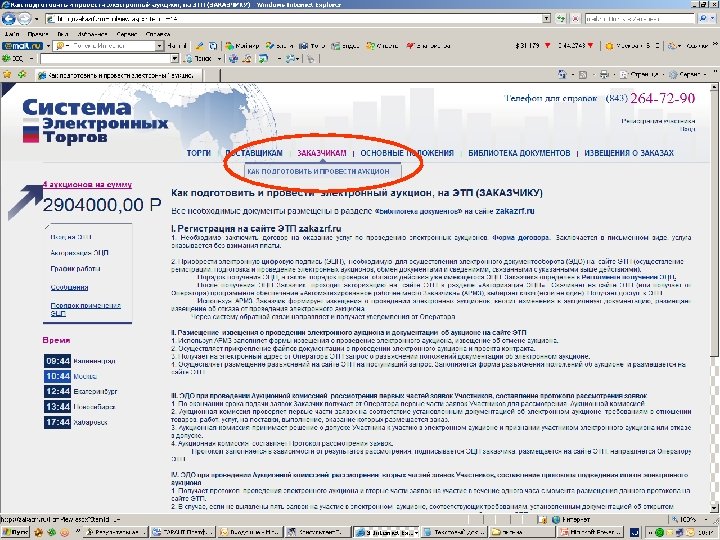
Task: Open Favorites center with the yellow star
Action: (7, 74)
